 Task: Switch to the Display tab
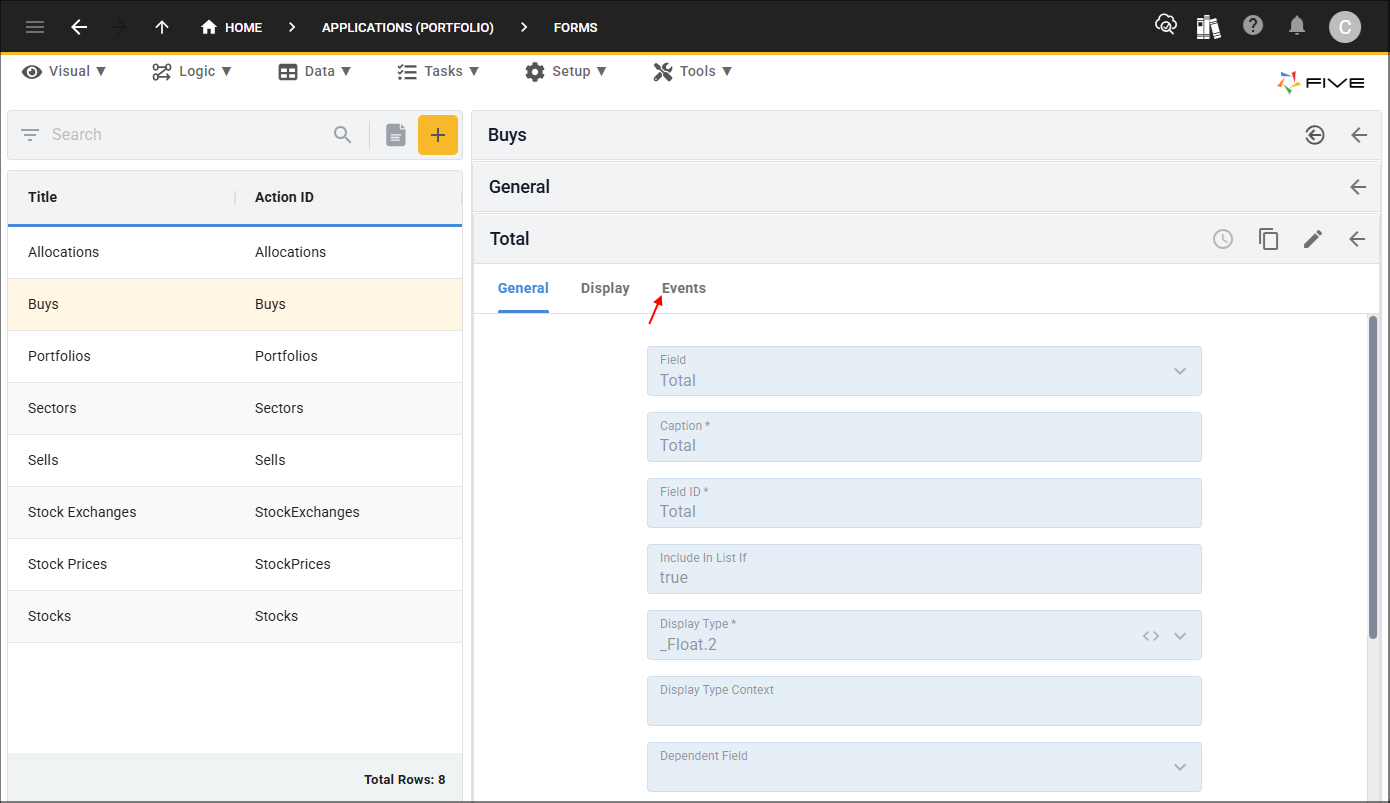tap(605, 288)
